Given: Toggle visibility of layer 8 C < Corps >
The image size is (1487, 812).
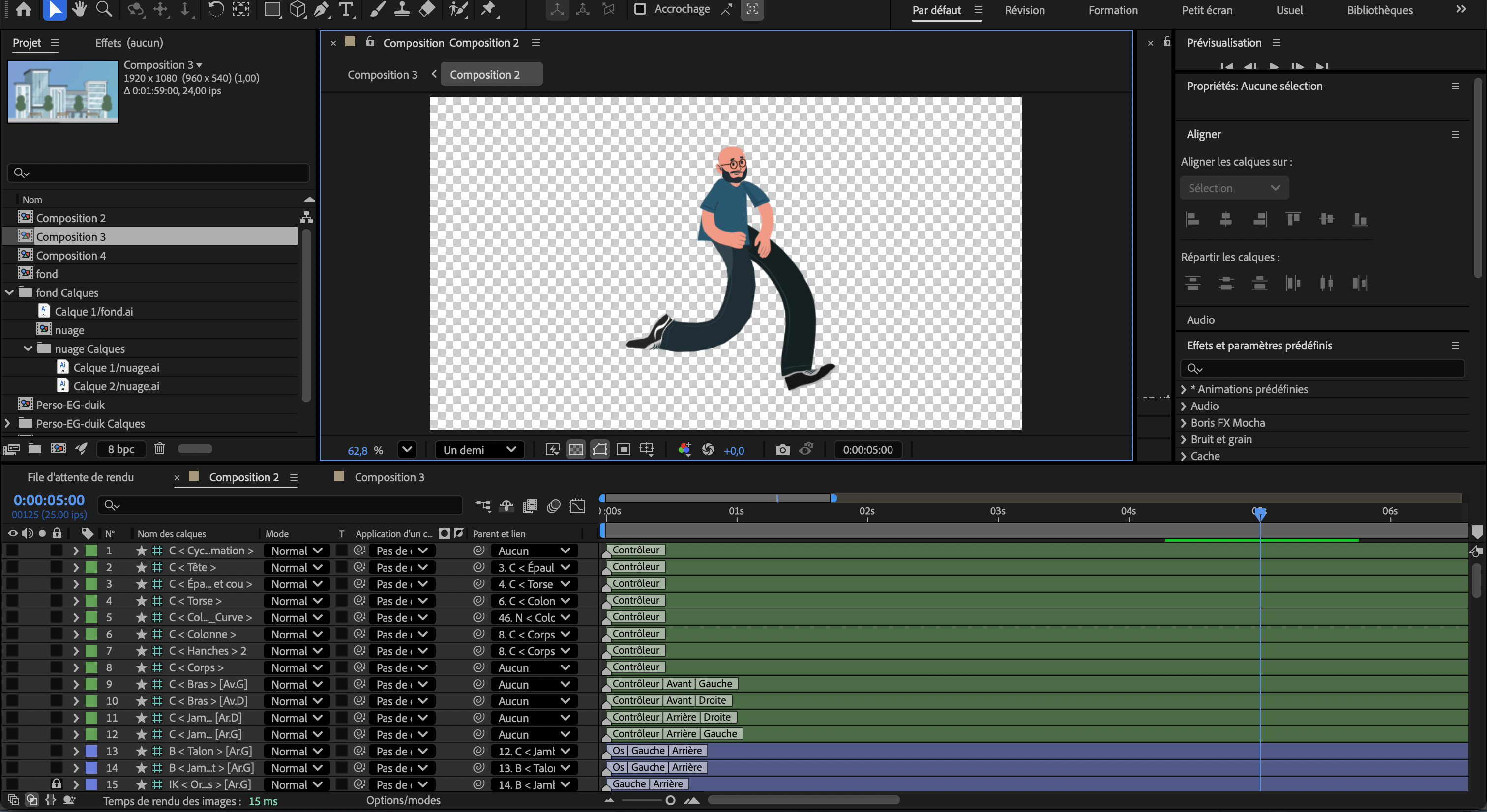Looking at the screenshot, I should [12, 667].
